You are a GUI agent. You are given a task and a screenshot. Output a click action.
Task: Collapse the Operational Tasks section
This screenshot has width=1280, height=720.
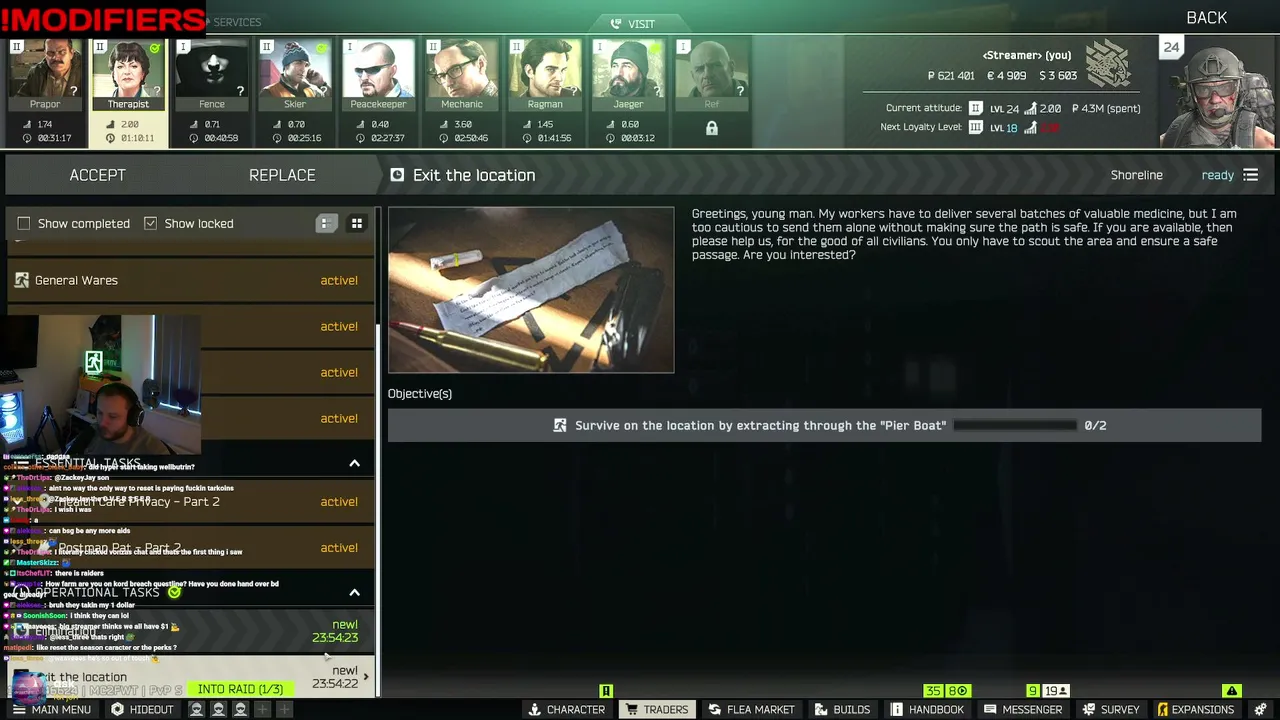[354, 592]
